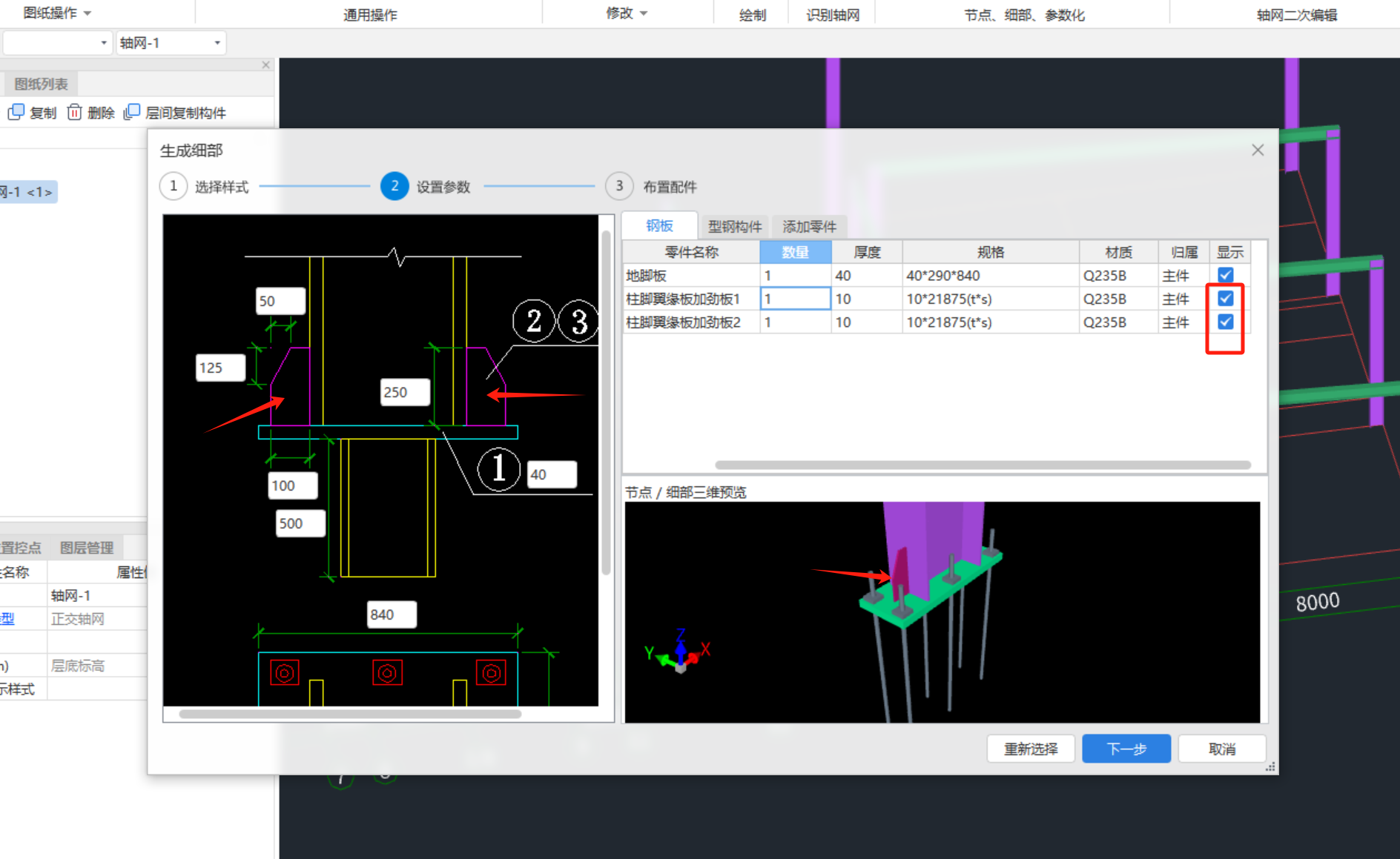Click 层间复制构件 icon

(131, 112)
